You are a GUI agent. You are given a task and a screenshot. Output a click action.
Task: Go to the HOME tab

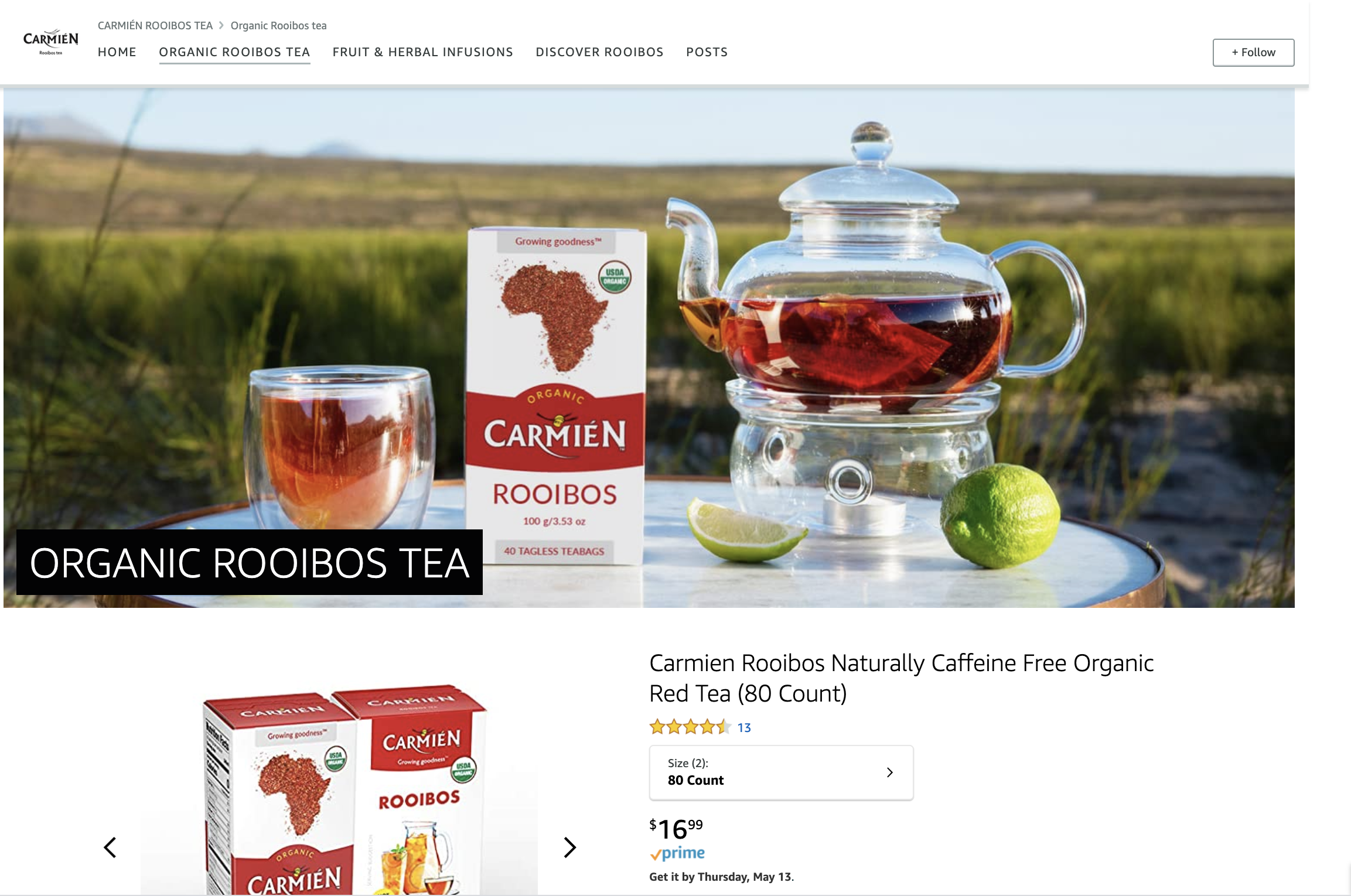point(117,52)
